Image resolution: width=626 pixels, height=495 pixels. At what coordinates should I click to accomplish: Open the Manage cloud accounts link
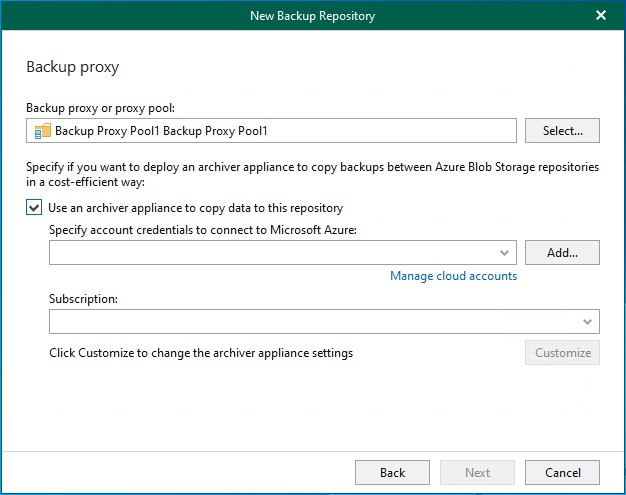tap(453, 276)
